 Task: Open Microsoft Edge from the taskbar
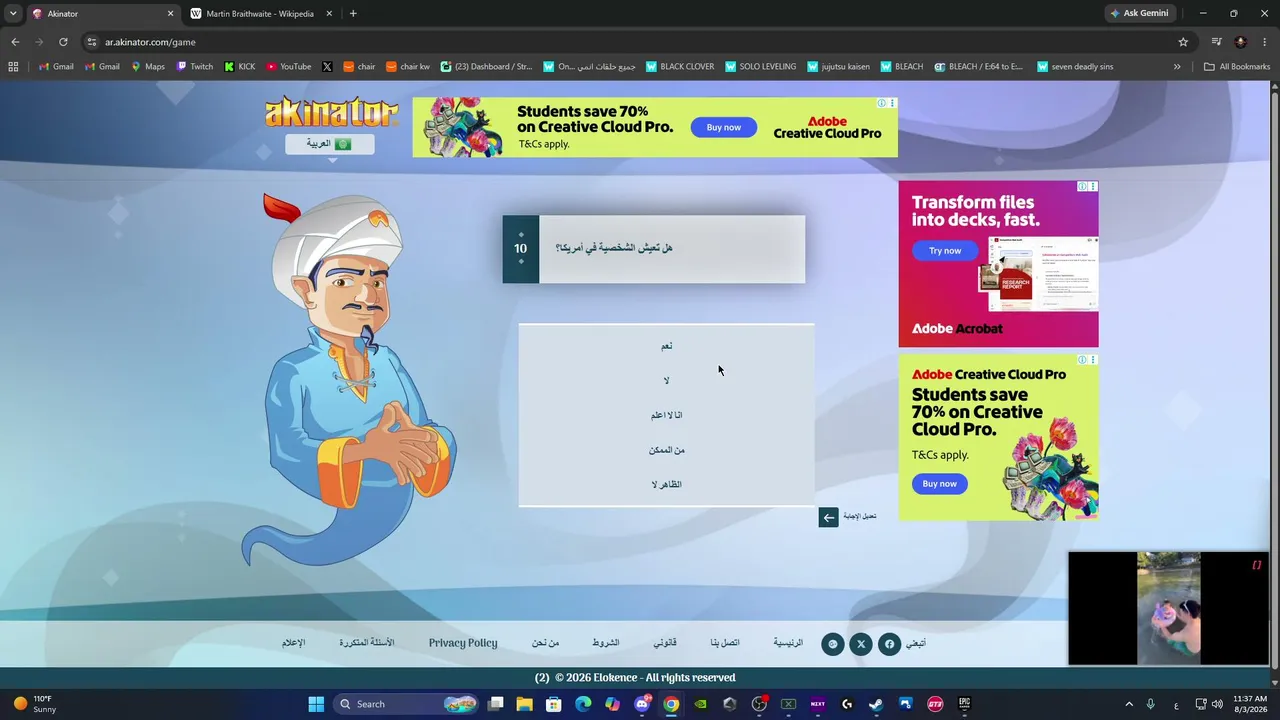(x=583, y=704)
